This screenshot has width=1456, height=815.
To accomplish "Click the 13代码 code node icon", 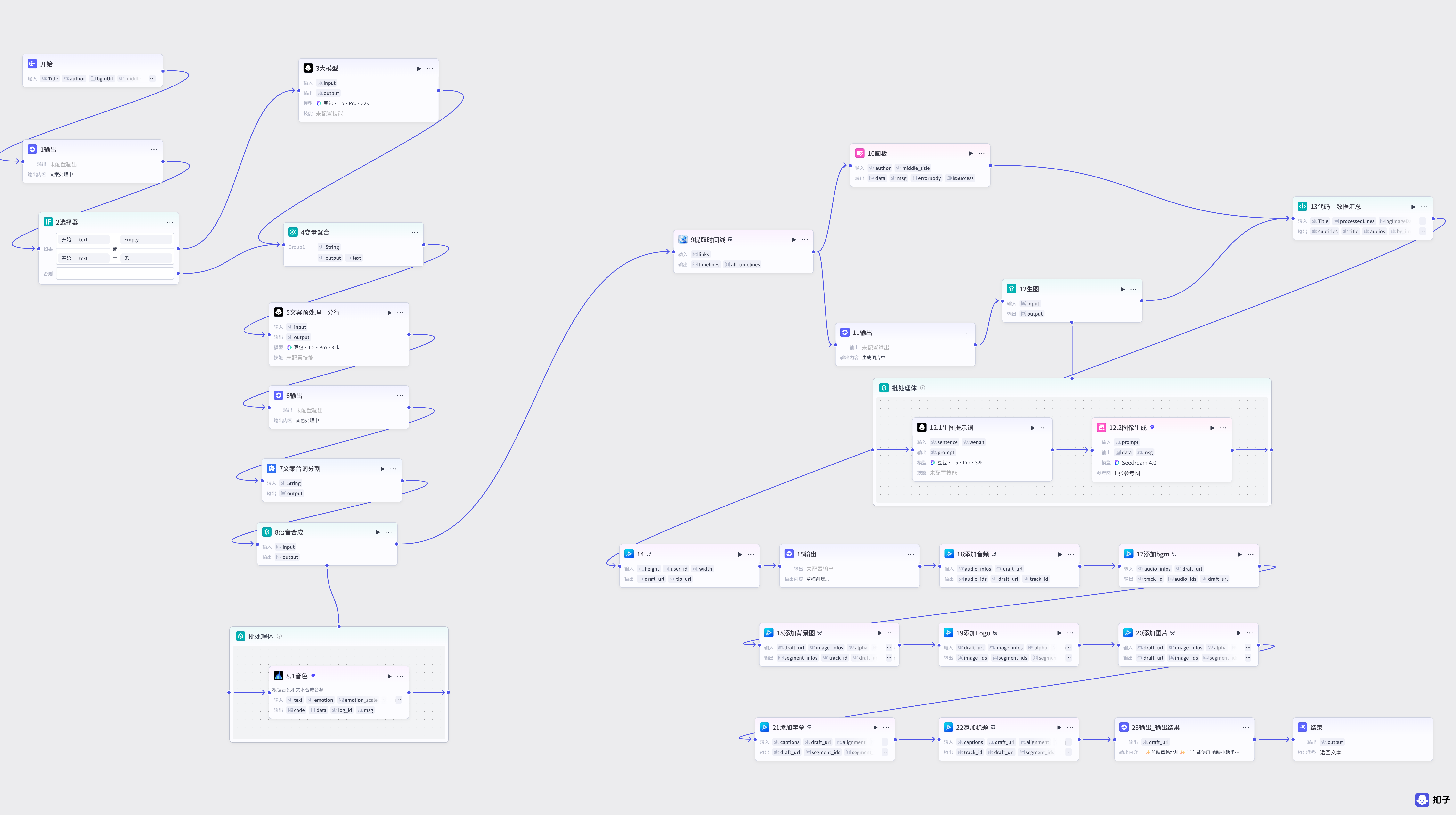I will [x=1302, y=206].
